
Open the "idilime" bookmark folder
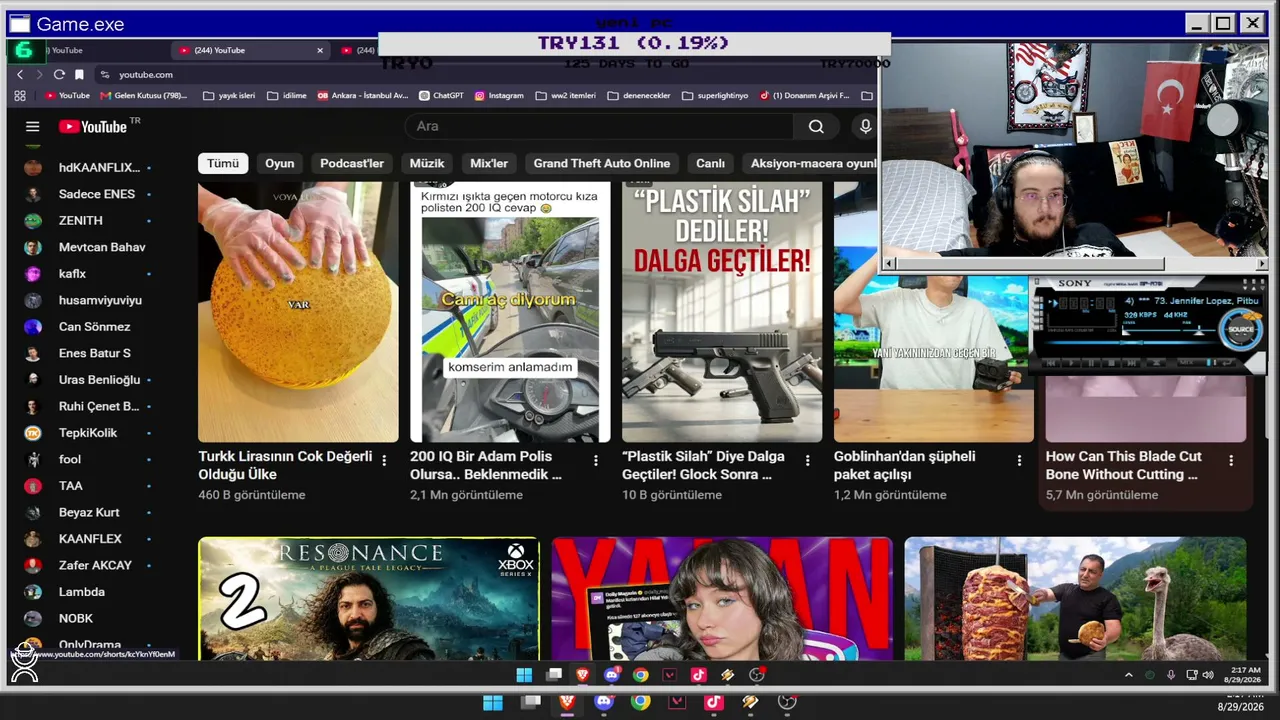(x=287, y=96)
